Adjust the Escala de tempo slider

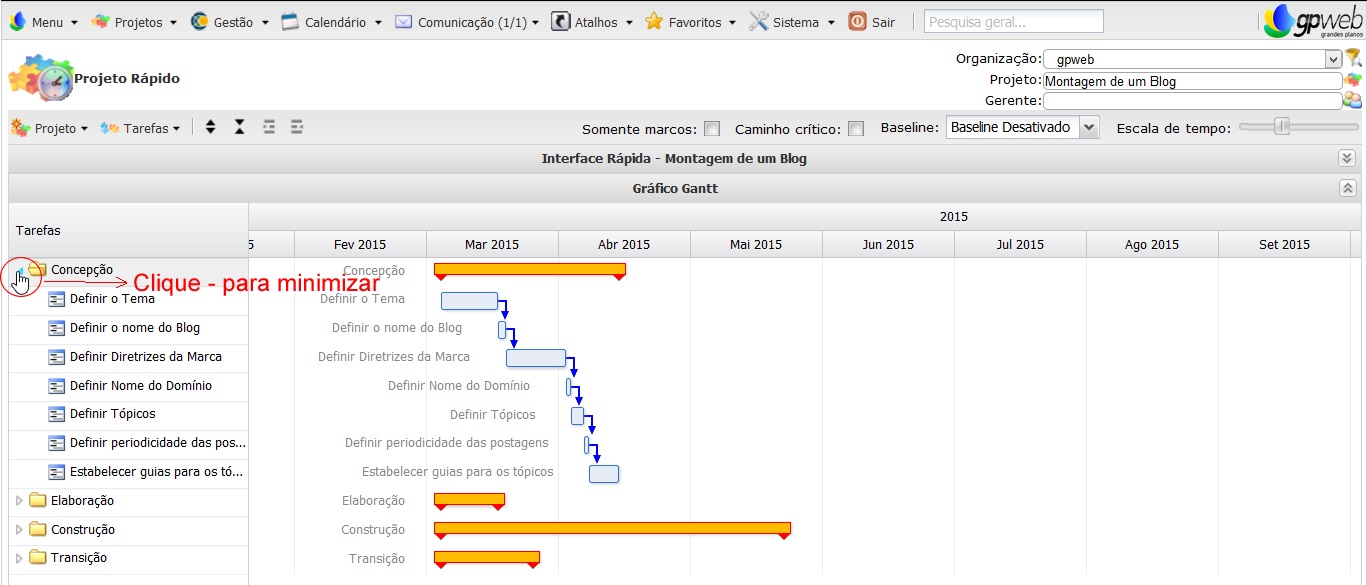pos(1283,128)
